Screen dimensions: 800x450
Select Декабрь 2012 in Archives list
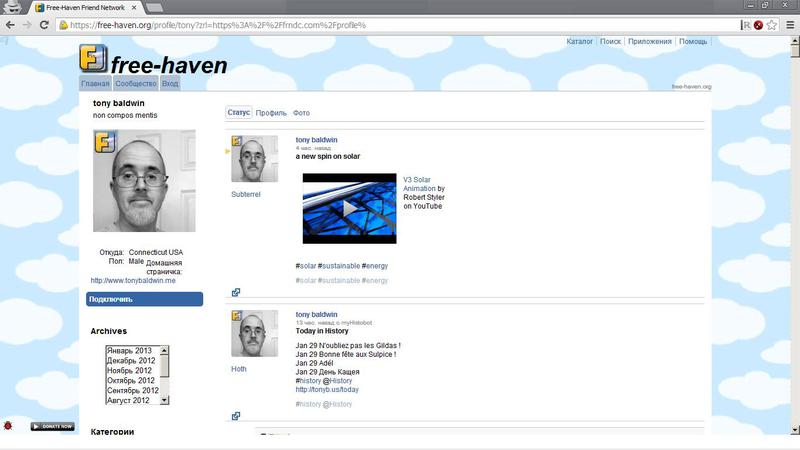pos(133,361)
